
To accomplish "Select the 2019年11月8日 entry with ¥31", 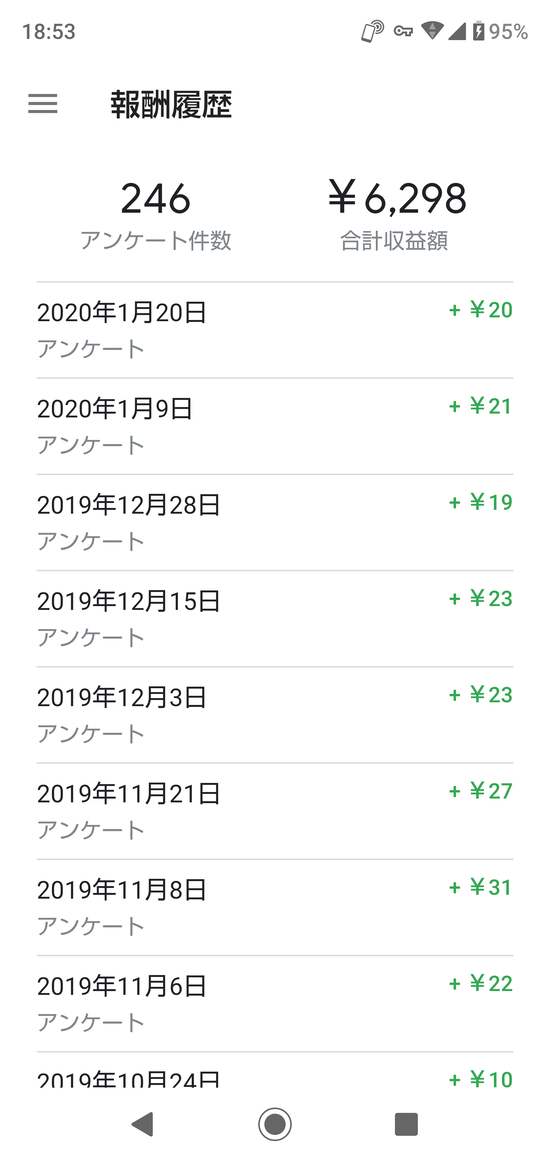I will coord(275,908).
